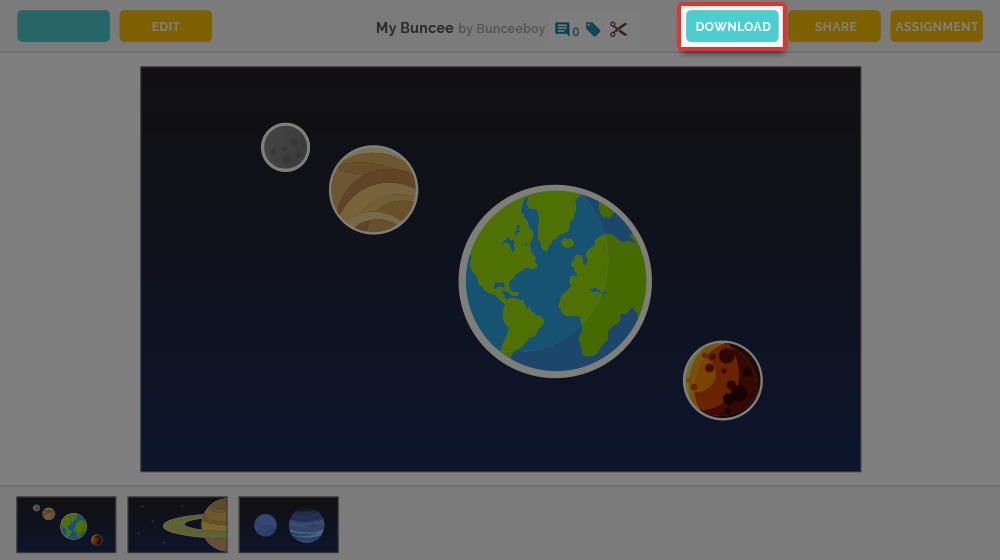The image size is (1000, 560).
Task: Click the ASSIGNMENT button
Action: coord(936,27)
